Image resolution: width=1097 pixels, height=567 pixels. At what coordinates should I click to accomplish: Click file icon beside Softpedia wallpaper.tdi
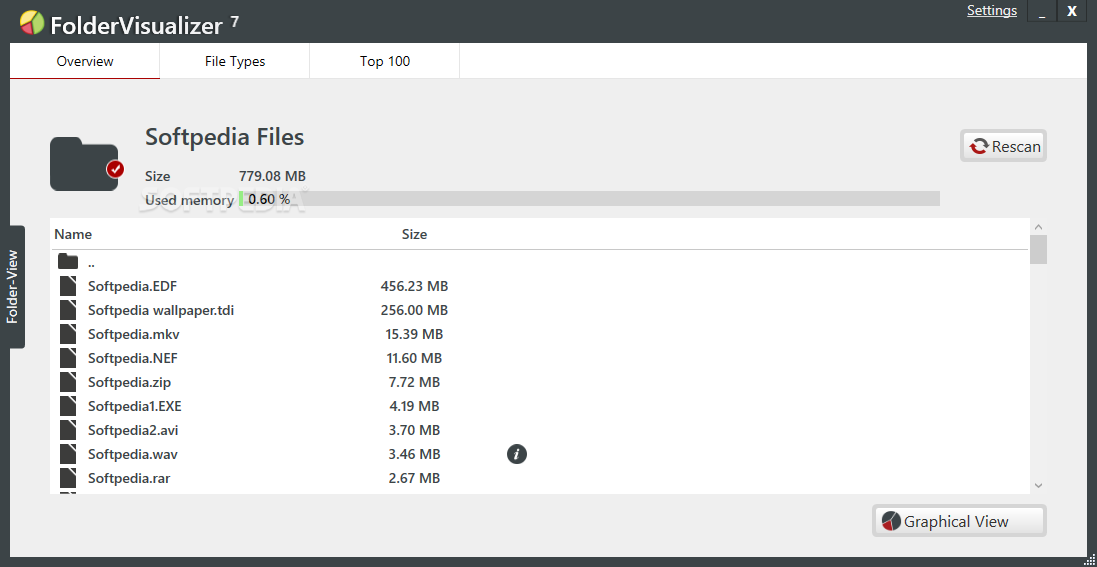[67, 309]
